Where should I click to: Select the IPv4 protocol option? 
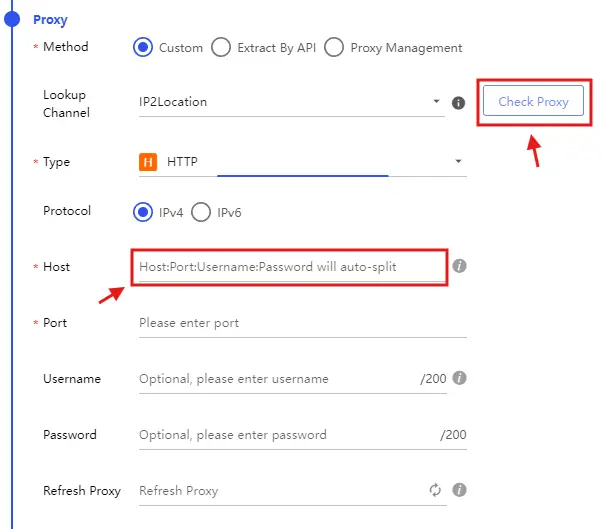[x=143, y=211]
